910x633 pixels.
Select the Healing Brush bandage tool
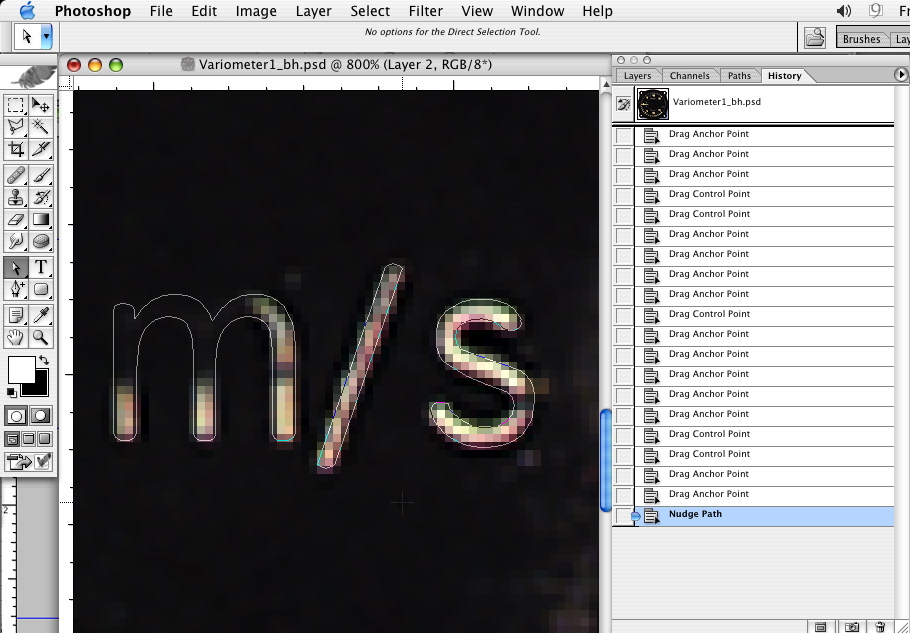tap(16, 175)
